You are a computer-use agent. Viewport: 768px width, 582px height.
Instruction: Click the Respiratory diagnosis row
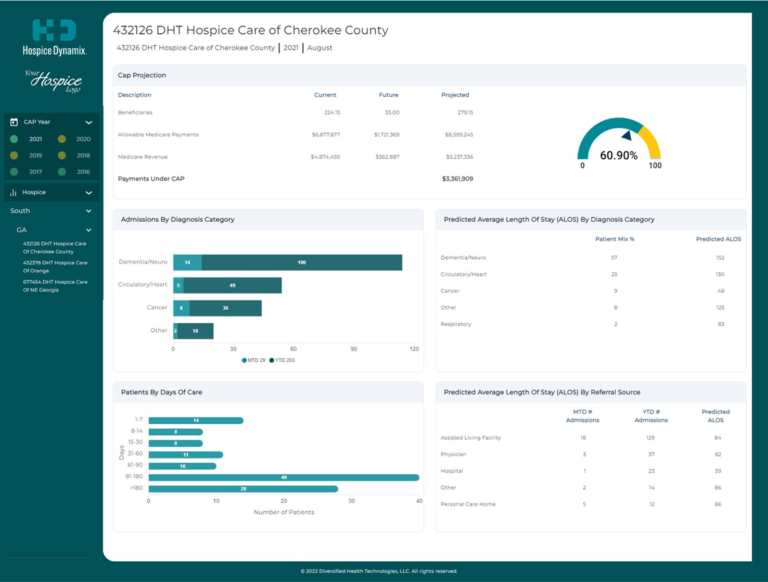pos(590,324)
